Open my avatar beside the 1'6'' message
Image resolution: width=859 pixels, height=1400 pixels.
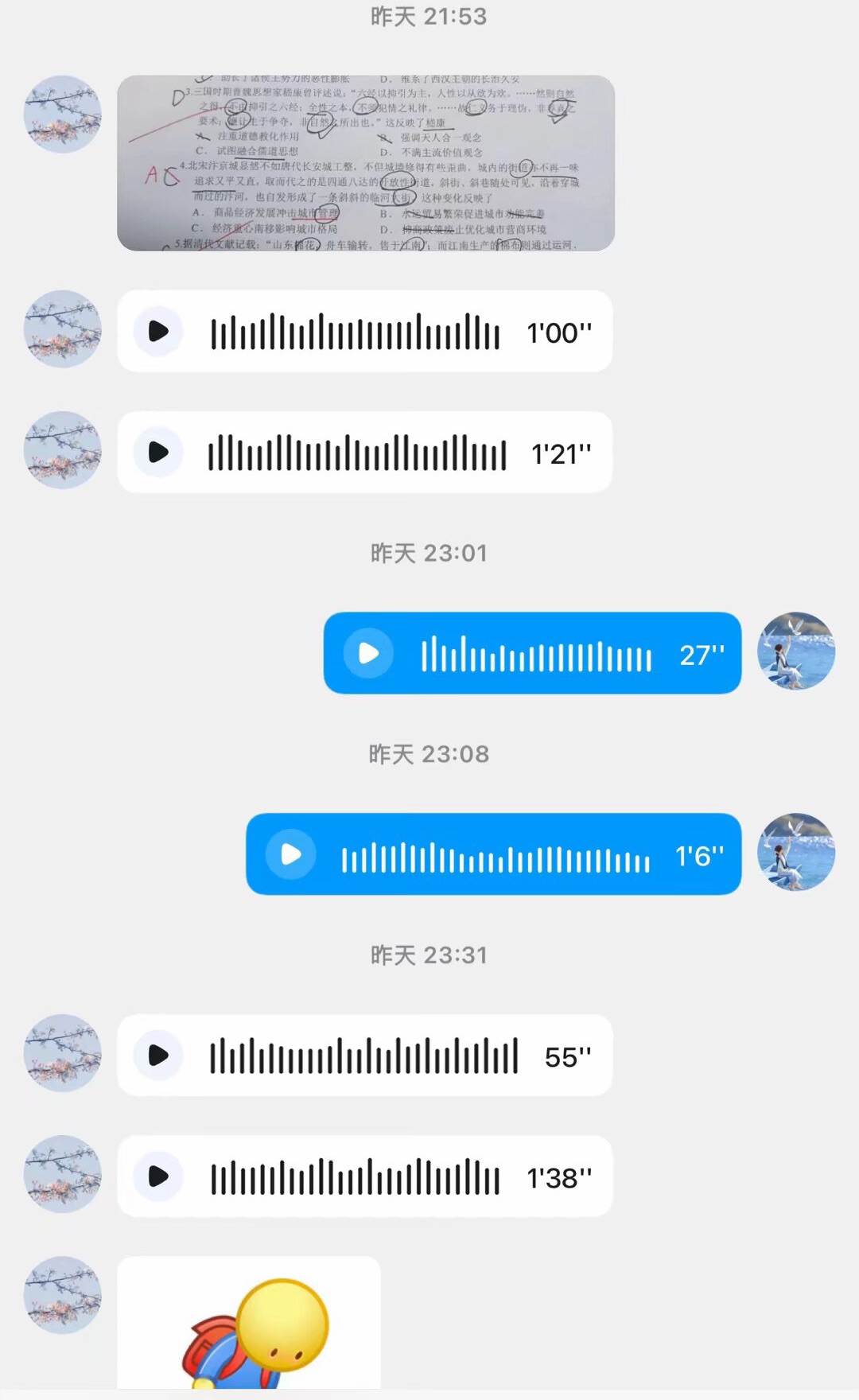[796, 851]
